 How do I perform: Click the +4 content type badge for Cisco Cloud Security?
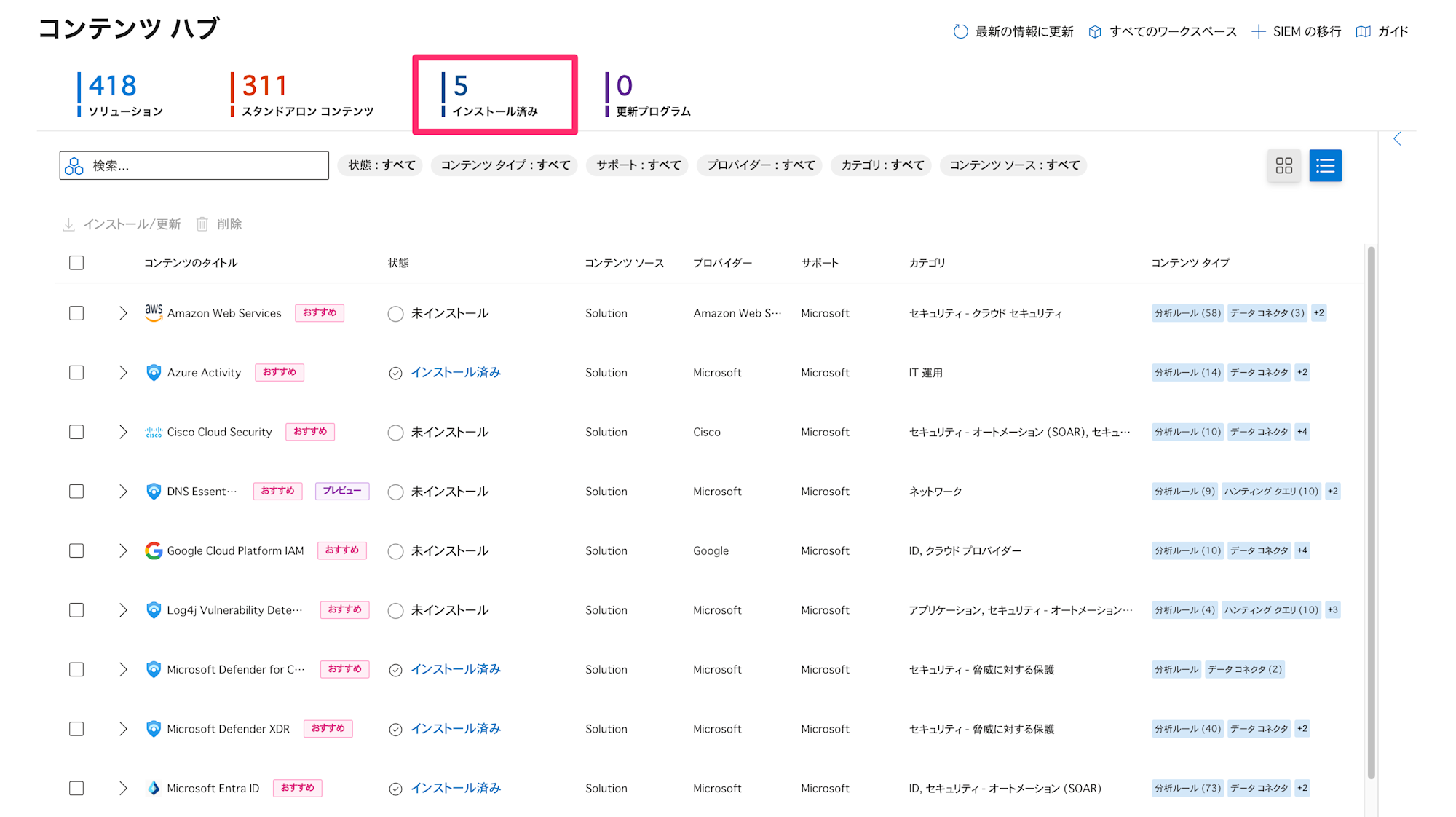[x=1302, y=432]
